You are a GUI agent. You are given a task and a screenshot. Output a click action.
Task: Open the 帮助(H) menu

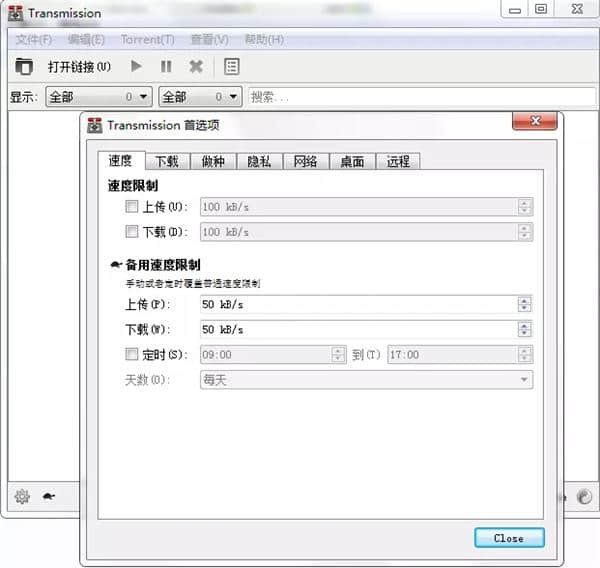pyautogui.click(x=264, y=39)
